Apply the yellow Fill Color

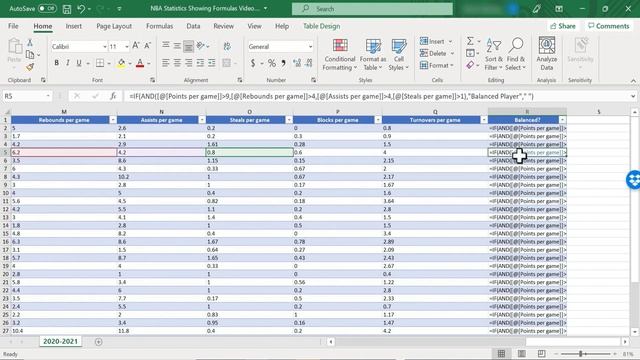[x=121, y=63]
